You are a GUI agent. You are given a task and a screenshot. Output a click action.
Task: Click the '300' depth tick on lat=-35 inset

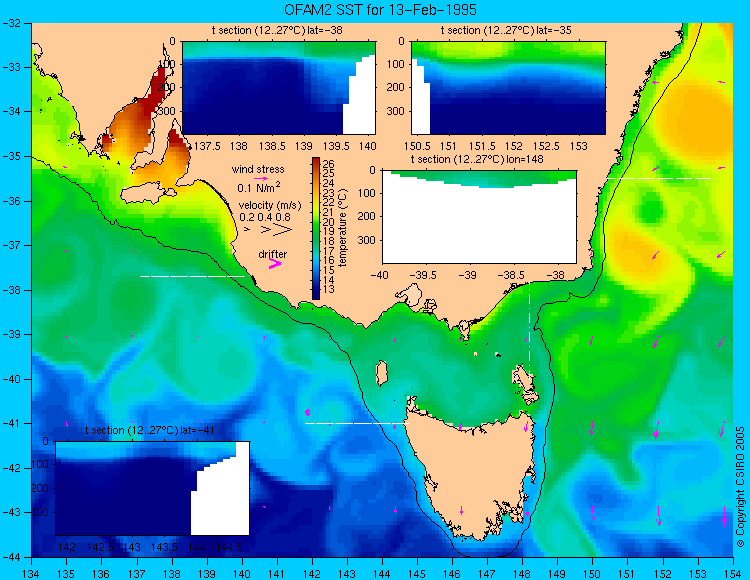pos(397,111)
